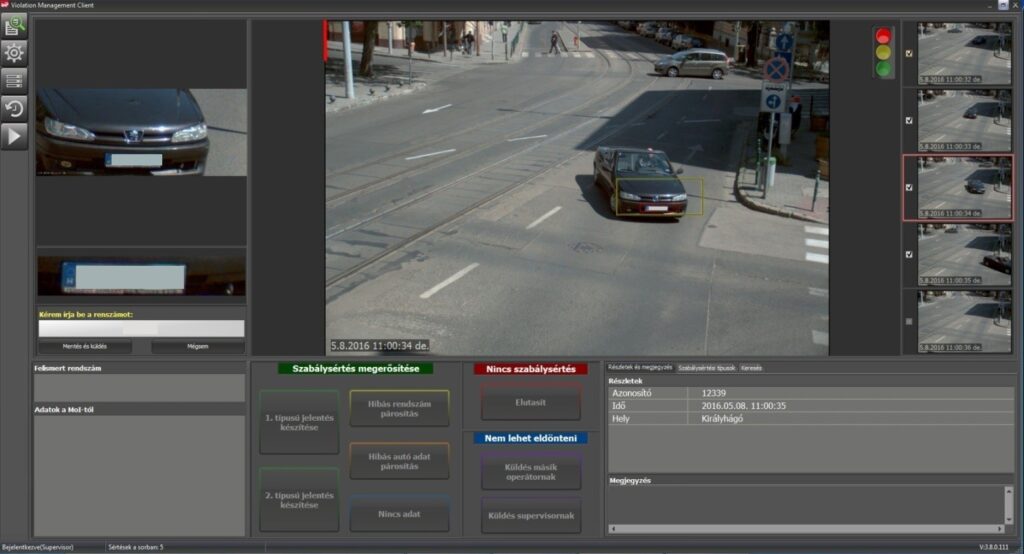
Task: Open the Keresés tab
Action: tap(751, 368)
